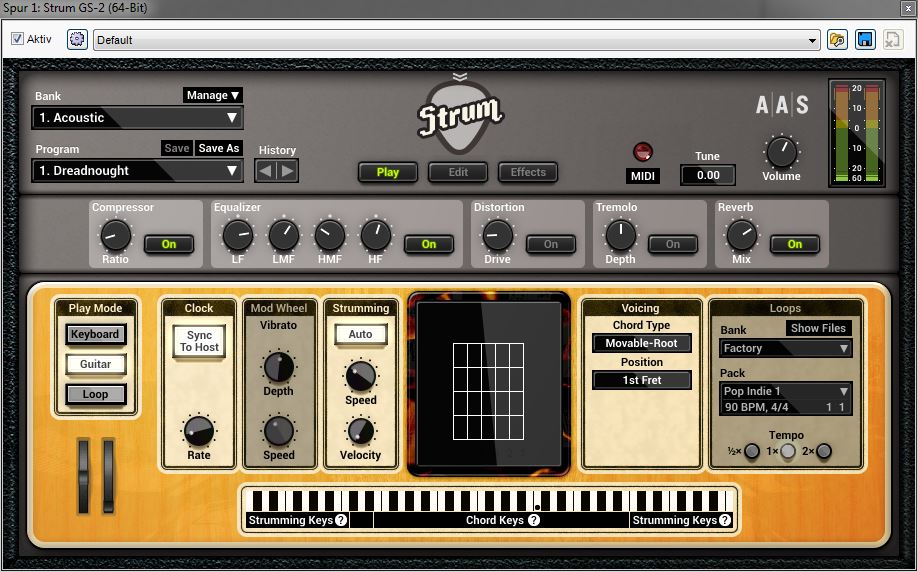Click the history back arrow
The image size is (918, 572).
(266, 171)
